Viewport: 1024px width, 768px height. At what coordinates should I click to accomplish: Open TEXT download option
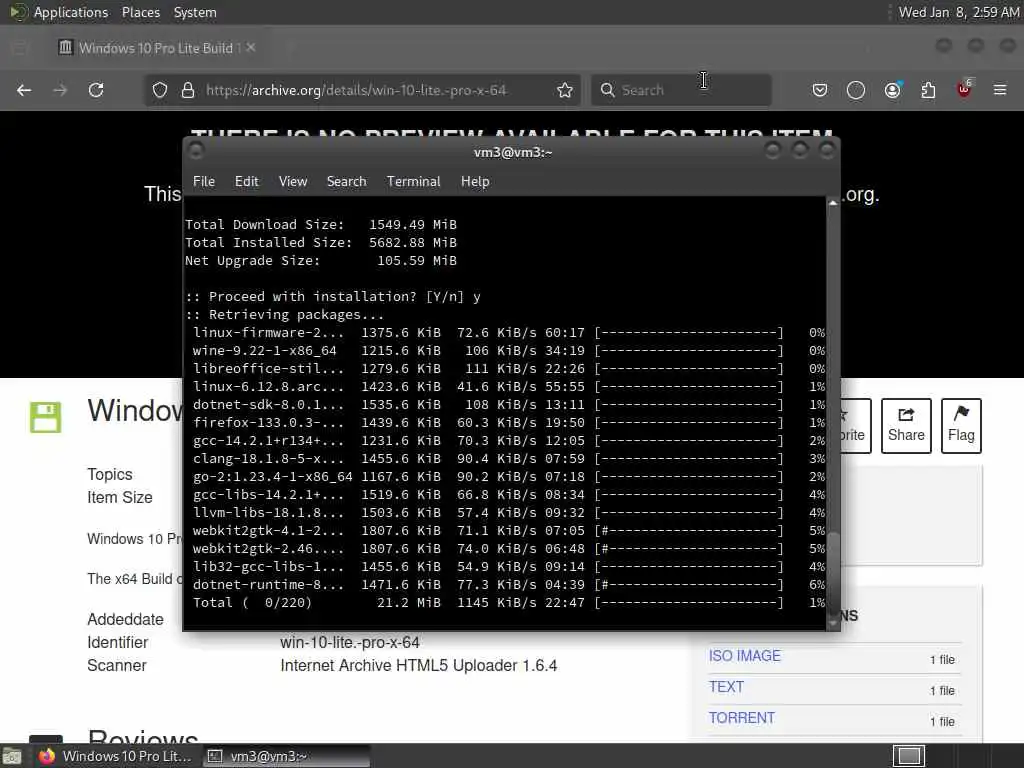(726, 687)
